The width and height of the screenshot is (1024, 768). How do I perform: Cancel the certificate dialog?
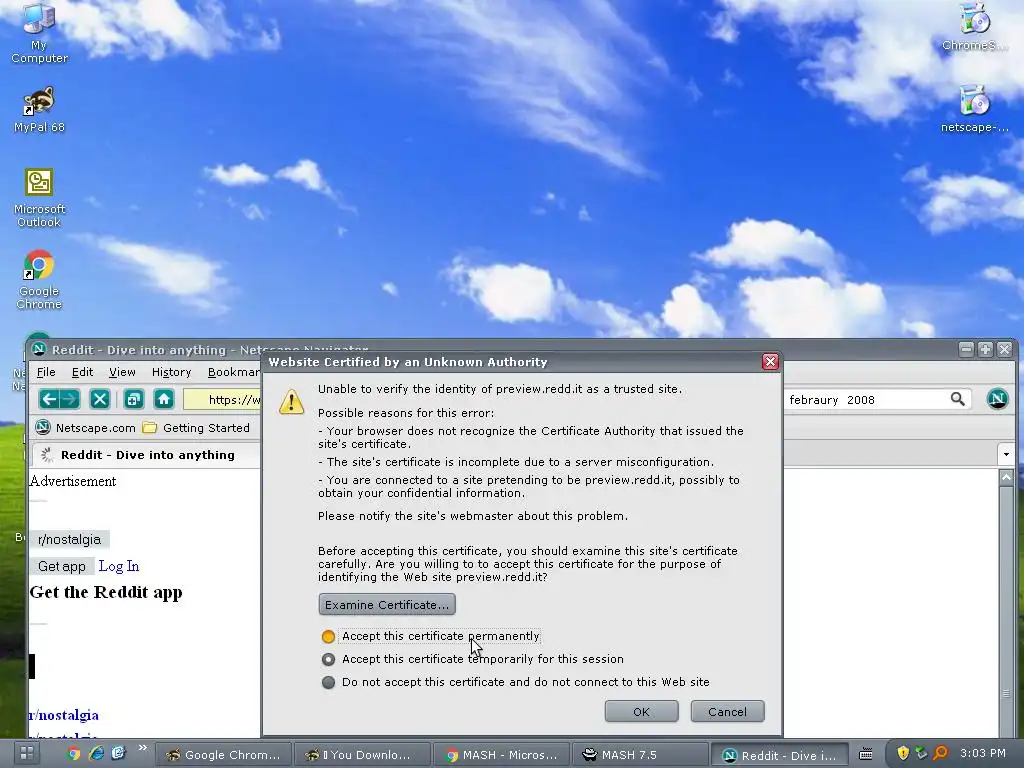click(x=727, y=711)
